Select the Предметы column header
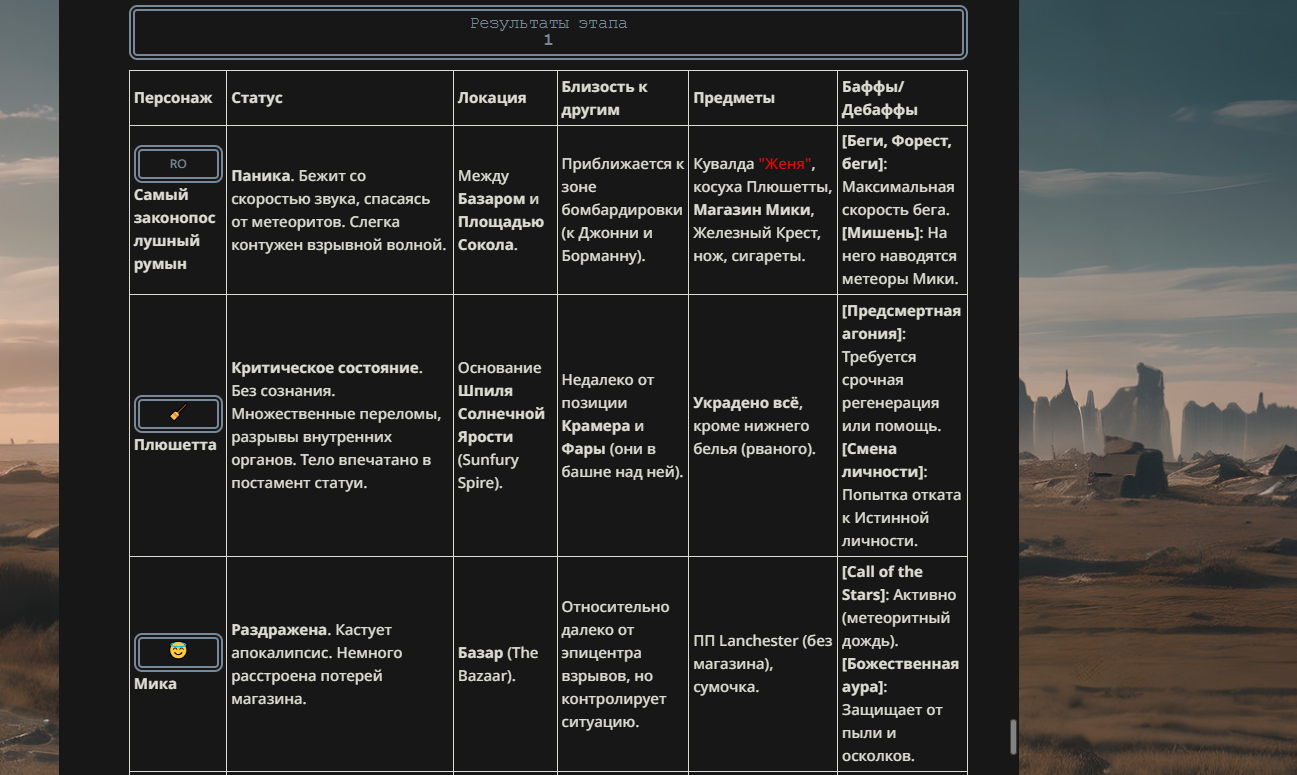Viewport: 1297px width, 775px height. (x=734, y=98)
